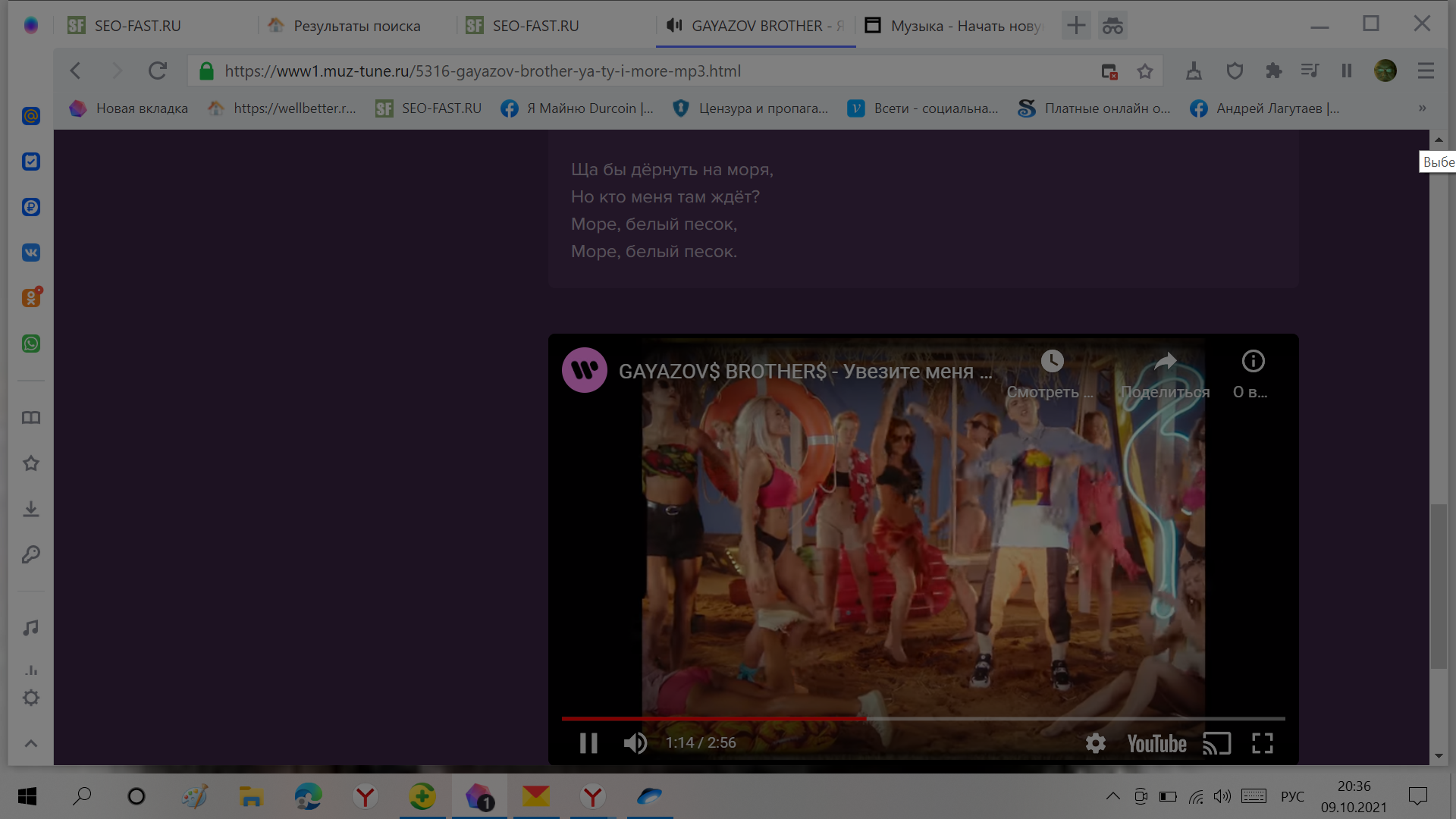1456x819 pixels.
Task: Open Цензура и пропага... bookmark
Action: 750,108
